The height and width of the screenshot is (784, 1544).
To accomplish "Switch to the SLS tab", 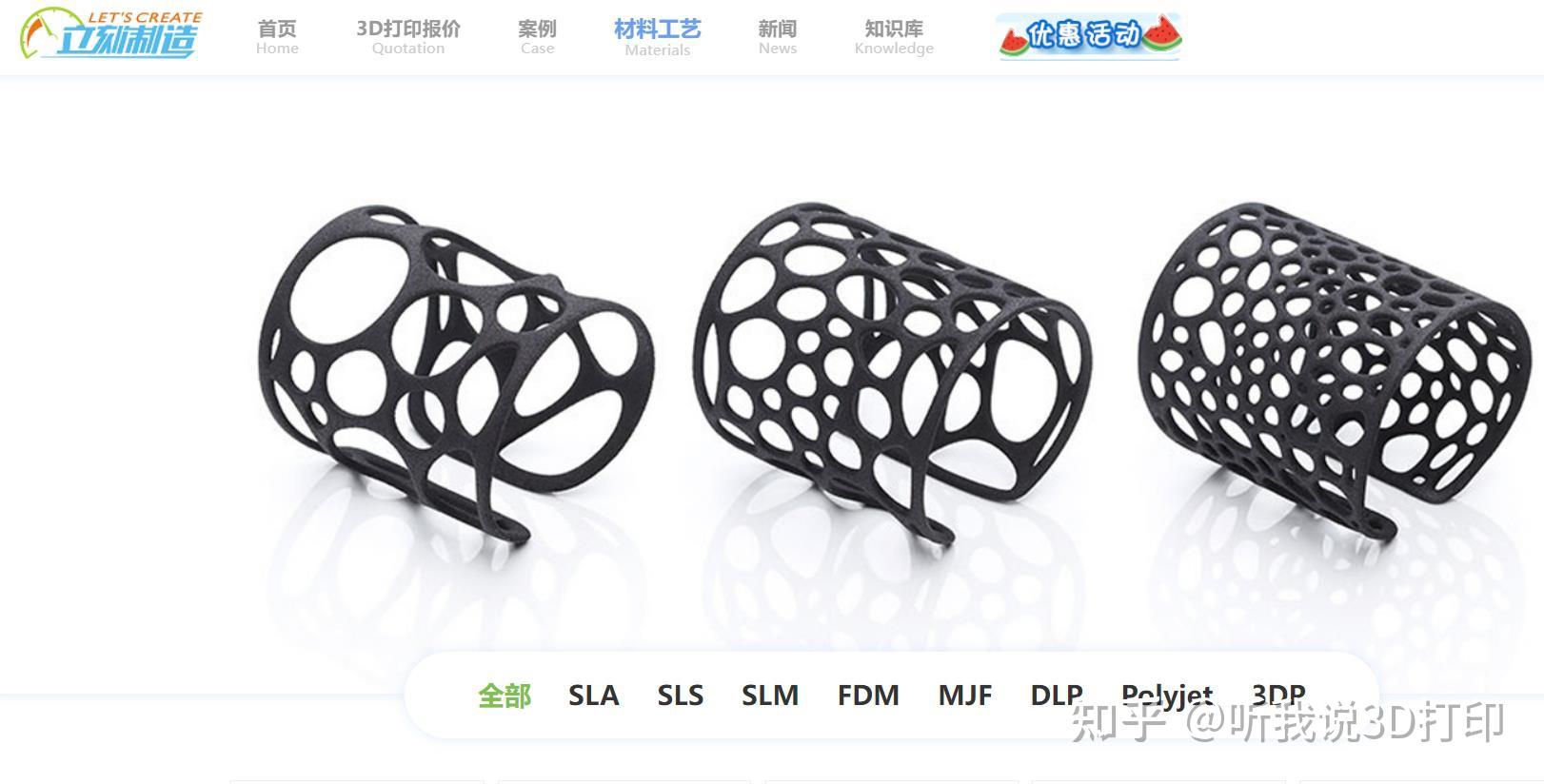I will (x=680, y=696).
